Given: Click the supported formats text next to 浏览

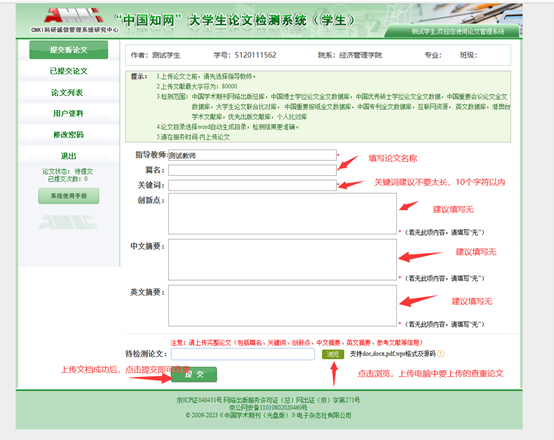Looking at the screenshot, I should [x=393, y=354].
